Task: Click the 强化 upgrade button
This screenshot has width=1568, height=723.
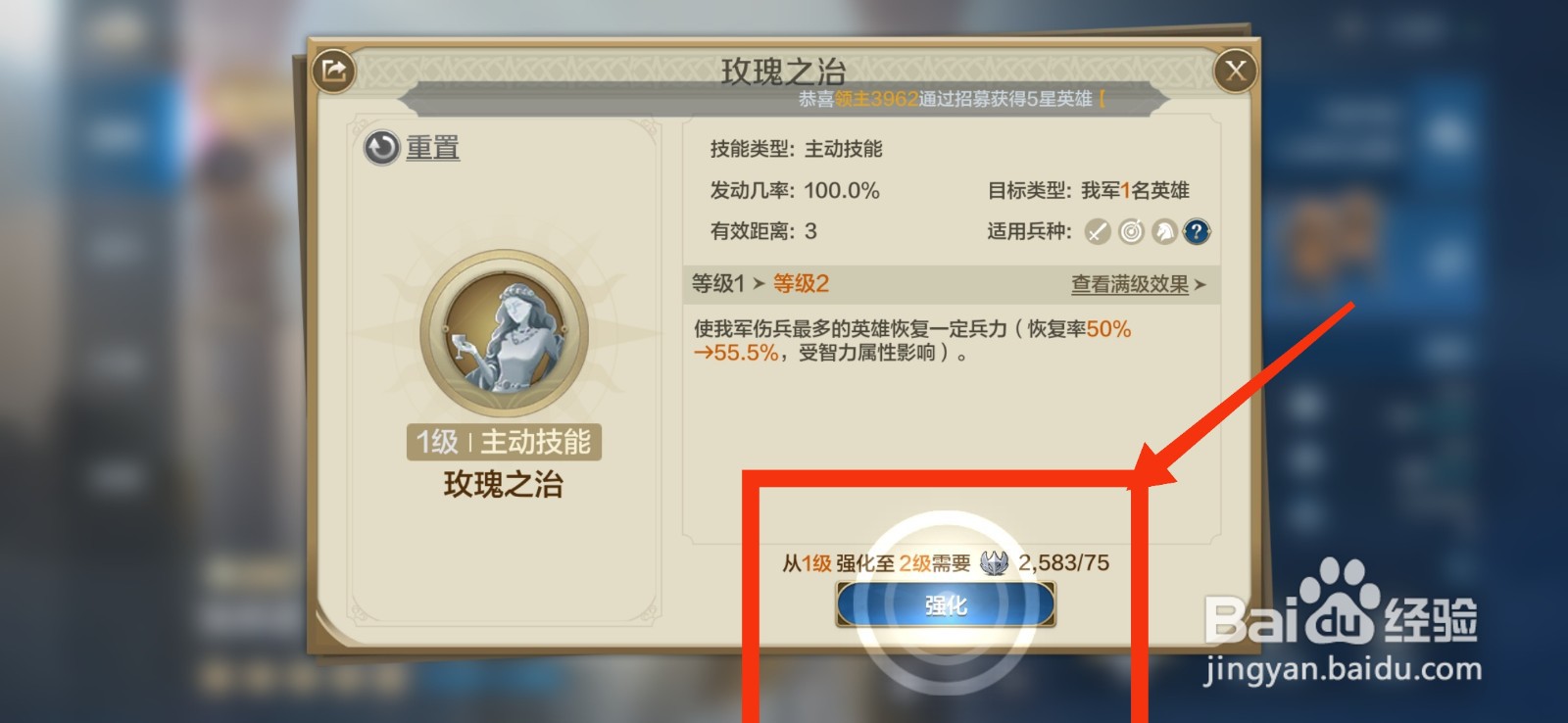Action: point(946,604)
